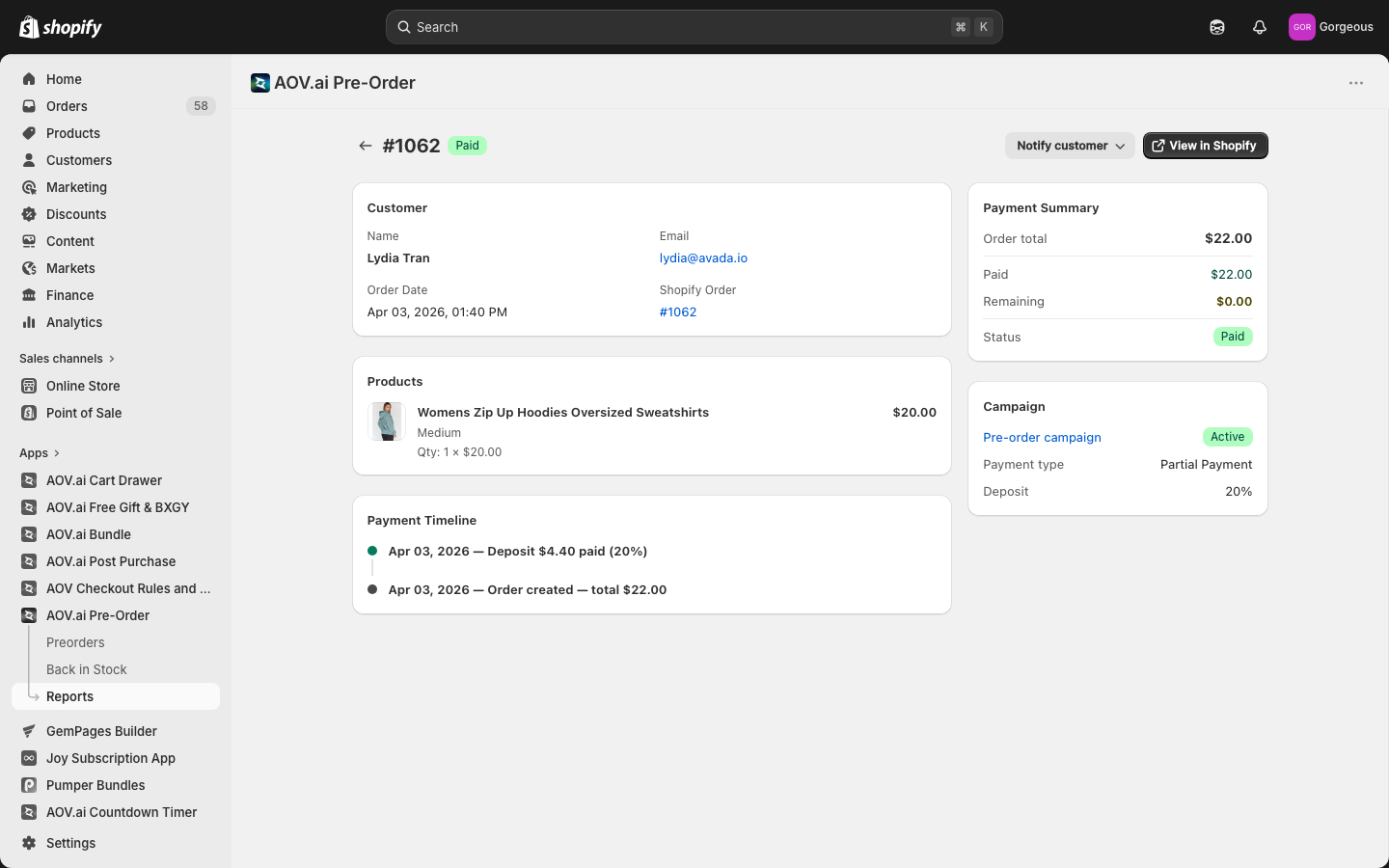Open the notifications bell
1389x868 pixels.
coord(1260,27)
